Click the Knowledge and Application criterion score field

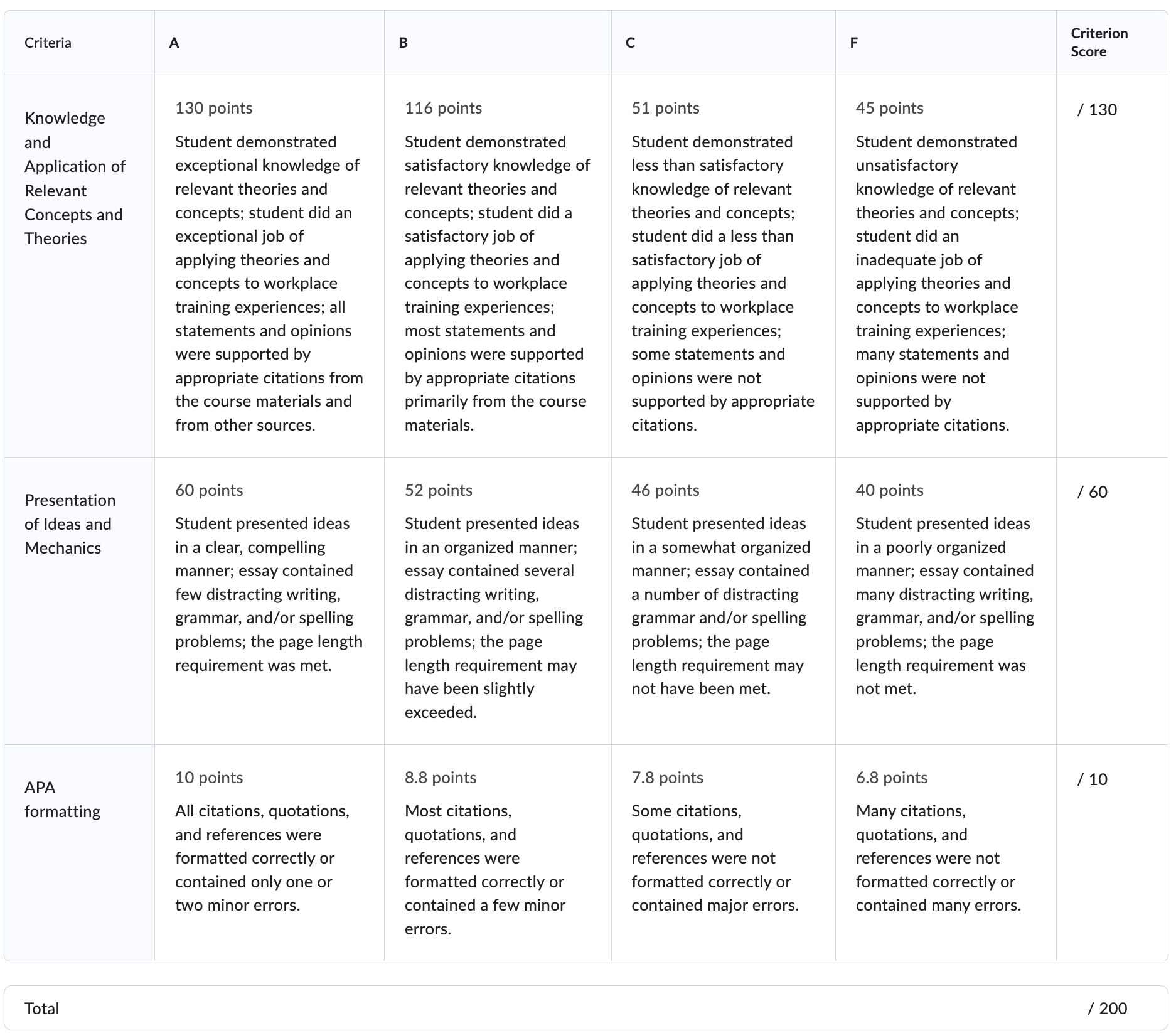(x=1097, y=110)
